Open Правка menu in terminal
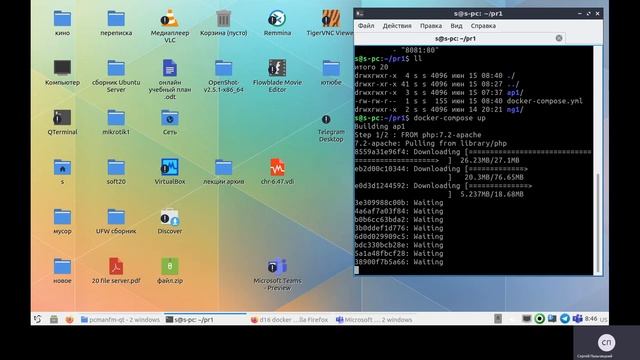Image resolution: width=640 pixels, height=360 pixels. (x=431, y=26)
